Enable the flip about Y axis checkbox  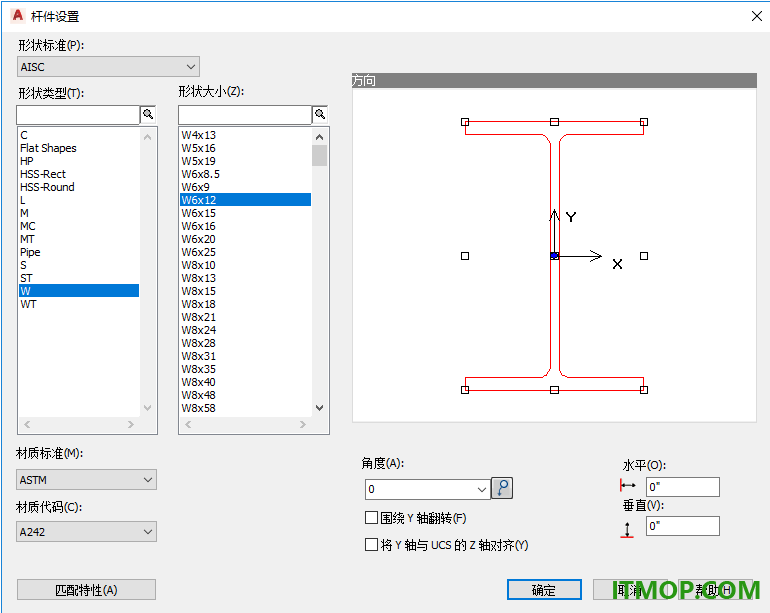pos(371,518)
